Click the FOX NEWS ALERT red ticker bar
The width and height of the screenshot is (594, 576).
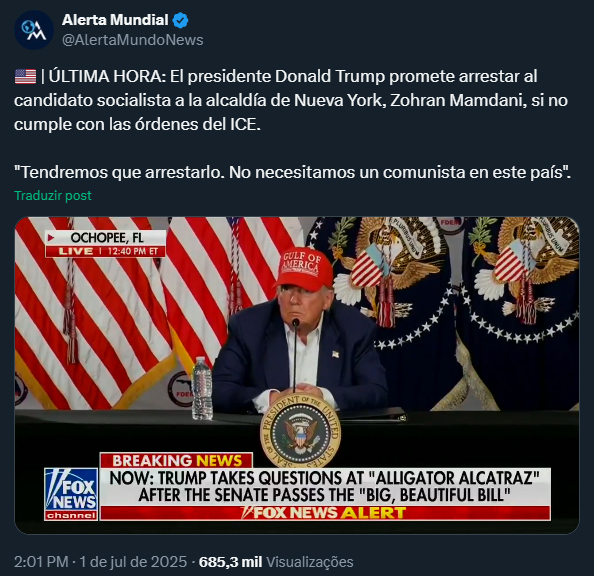click(x=325, y=513)
